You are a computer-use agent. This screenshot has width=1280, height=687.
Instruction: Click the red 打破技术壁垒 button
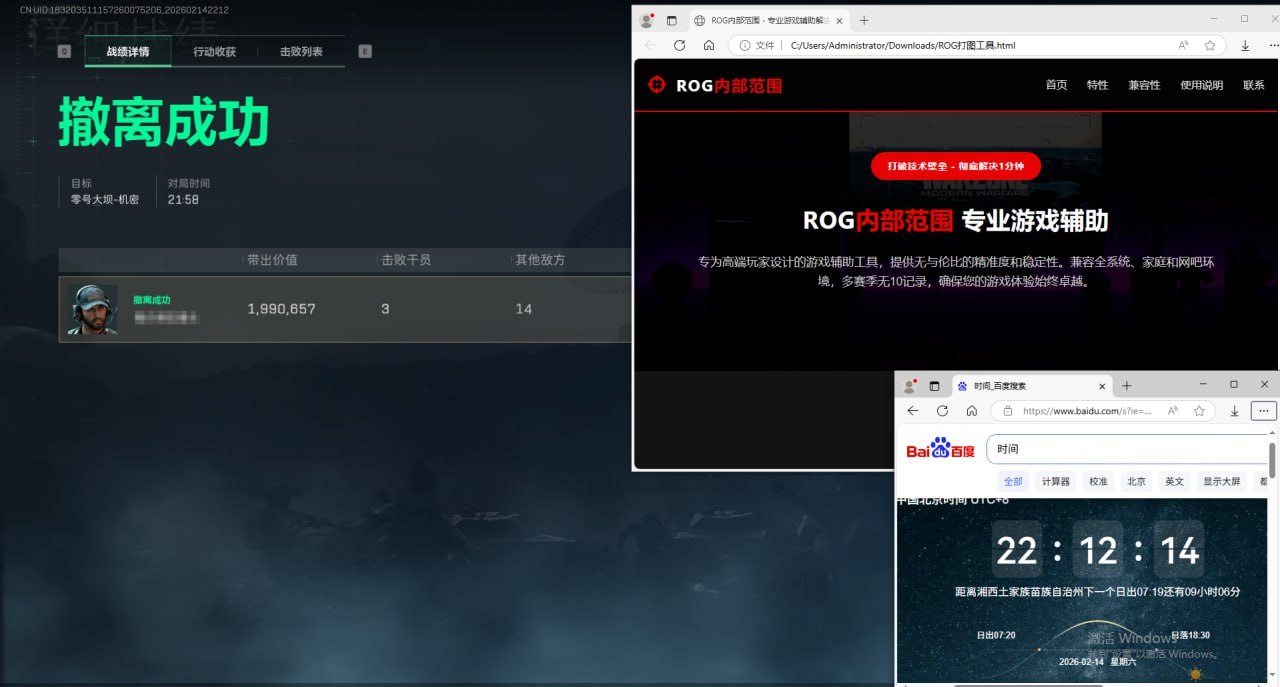pyautogui.click(x=955, y=166)
